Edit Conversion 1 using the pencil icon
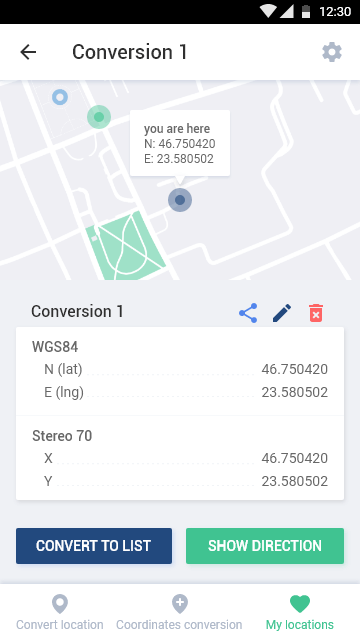Screen dimensions: 360x640 coord(282,313)
